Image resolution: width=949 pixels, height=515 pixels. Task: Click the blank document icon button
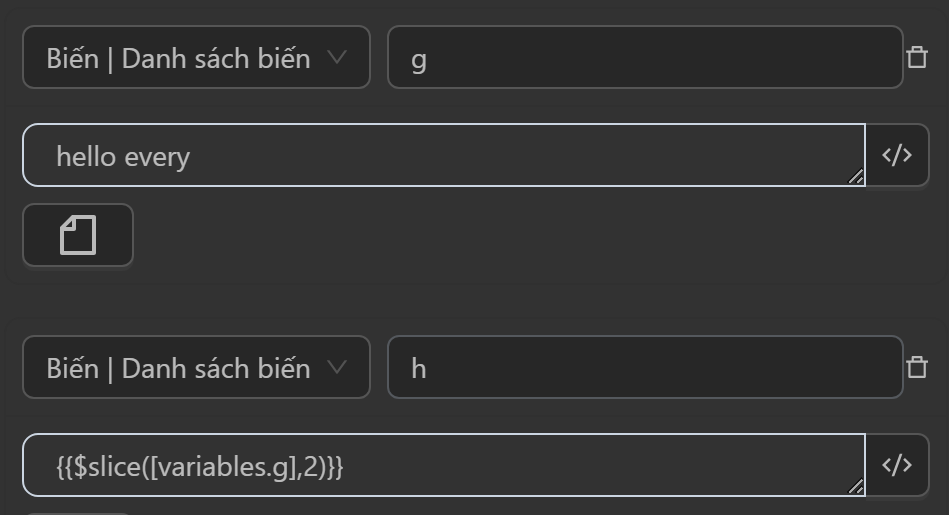(x=78, y=236)
